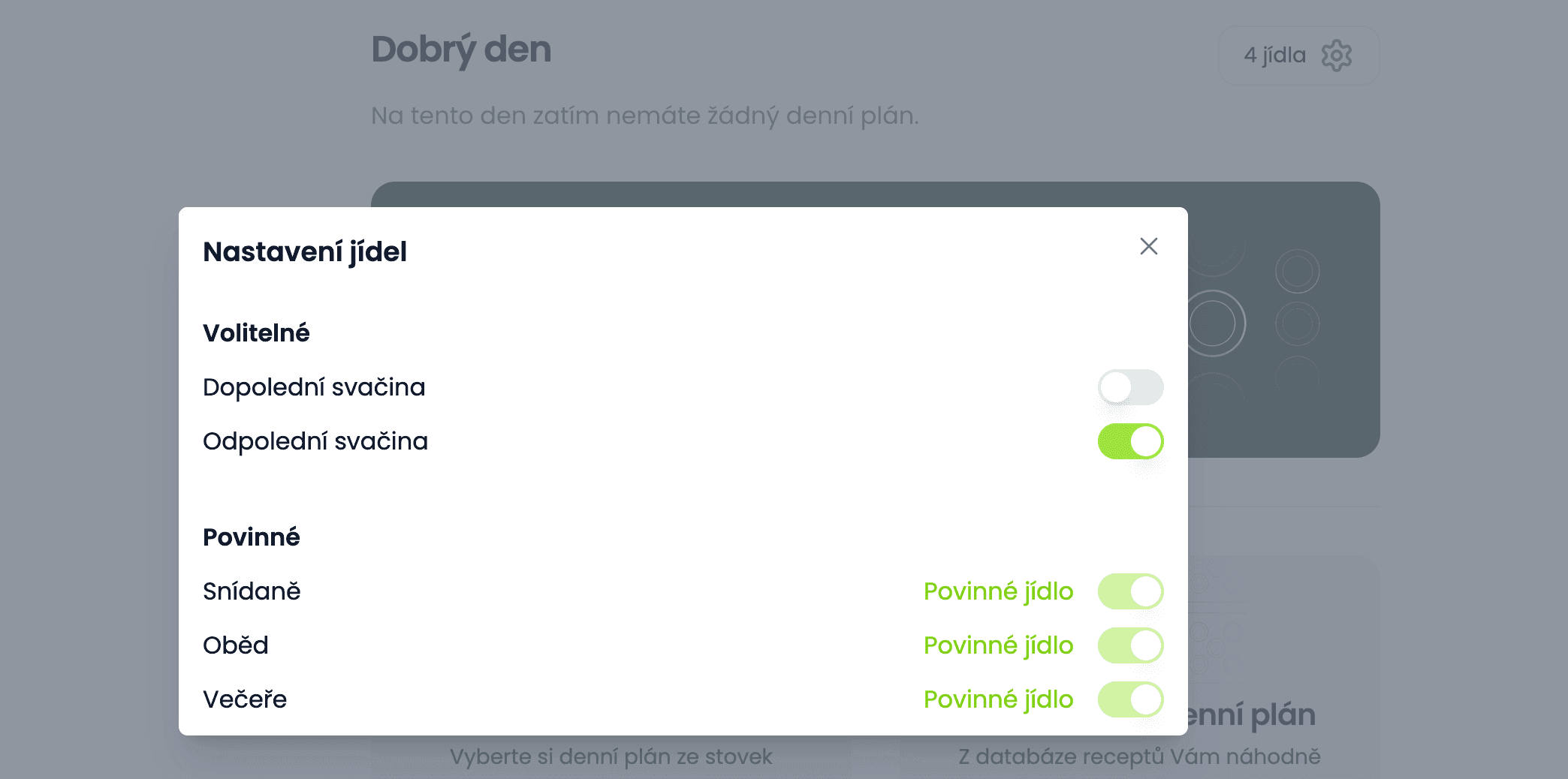Select the Oběd meal label
Image resolution: width=1568 pixels, height=779 pixels.
tap(236, 645)
